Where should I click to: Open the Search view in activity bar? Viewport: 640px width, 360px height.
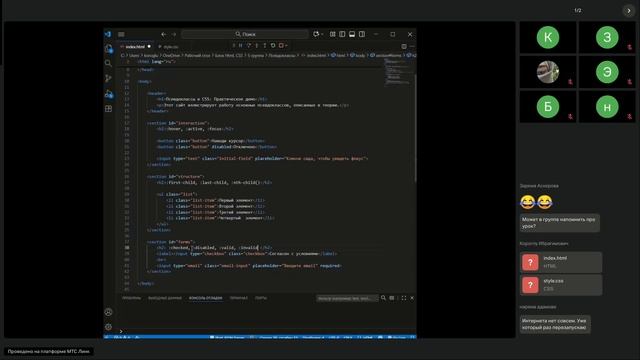(108, 63)
